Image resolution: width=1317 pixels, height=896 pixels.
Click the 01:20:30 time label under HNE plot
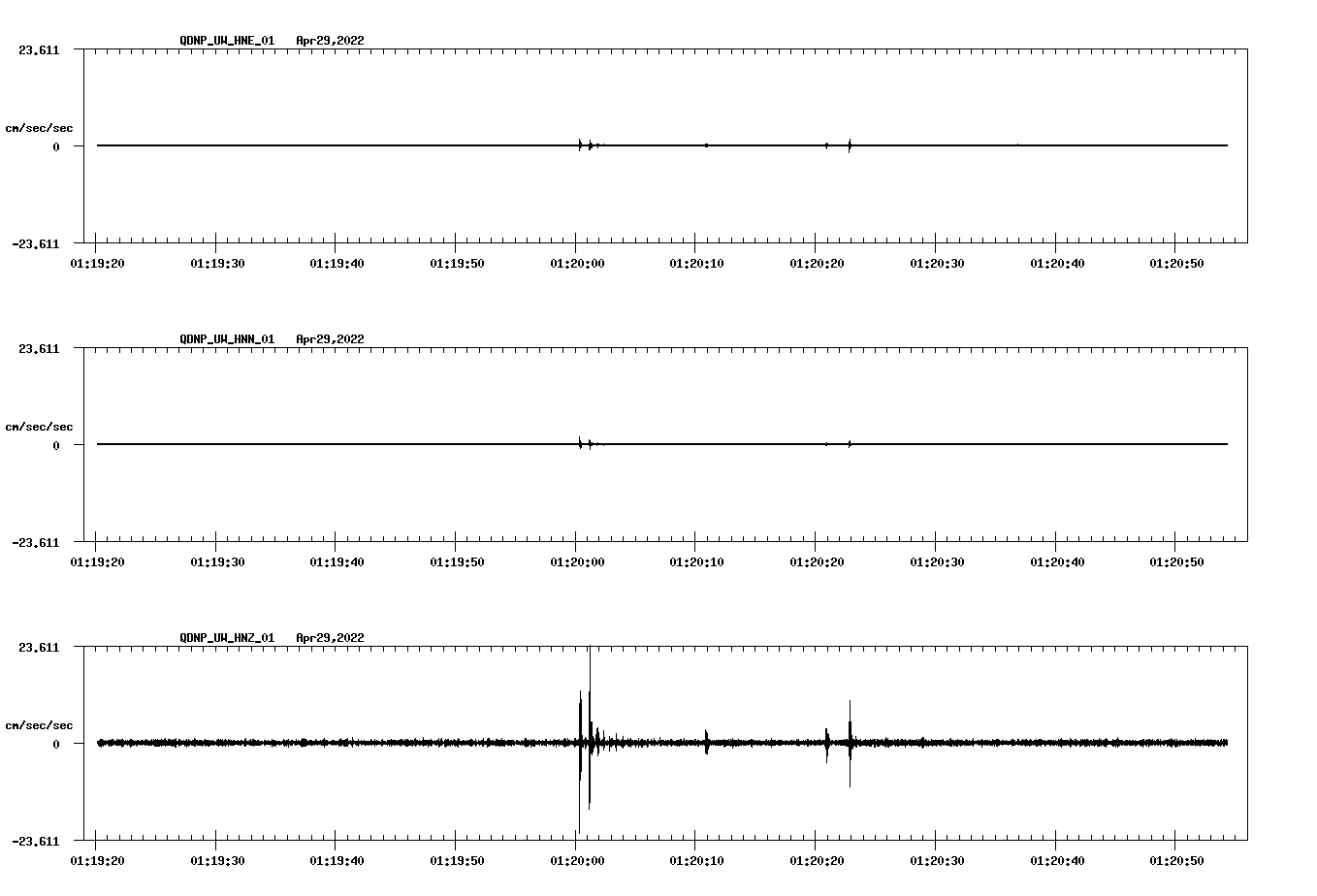pos(937,263)
